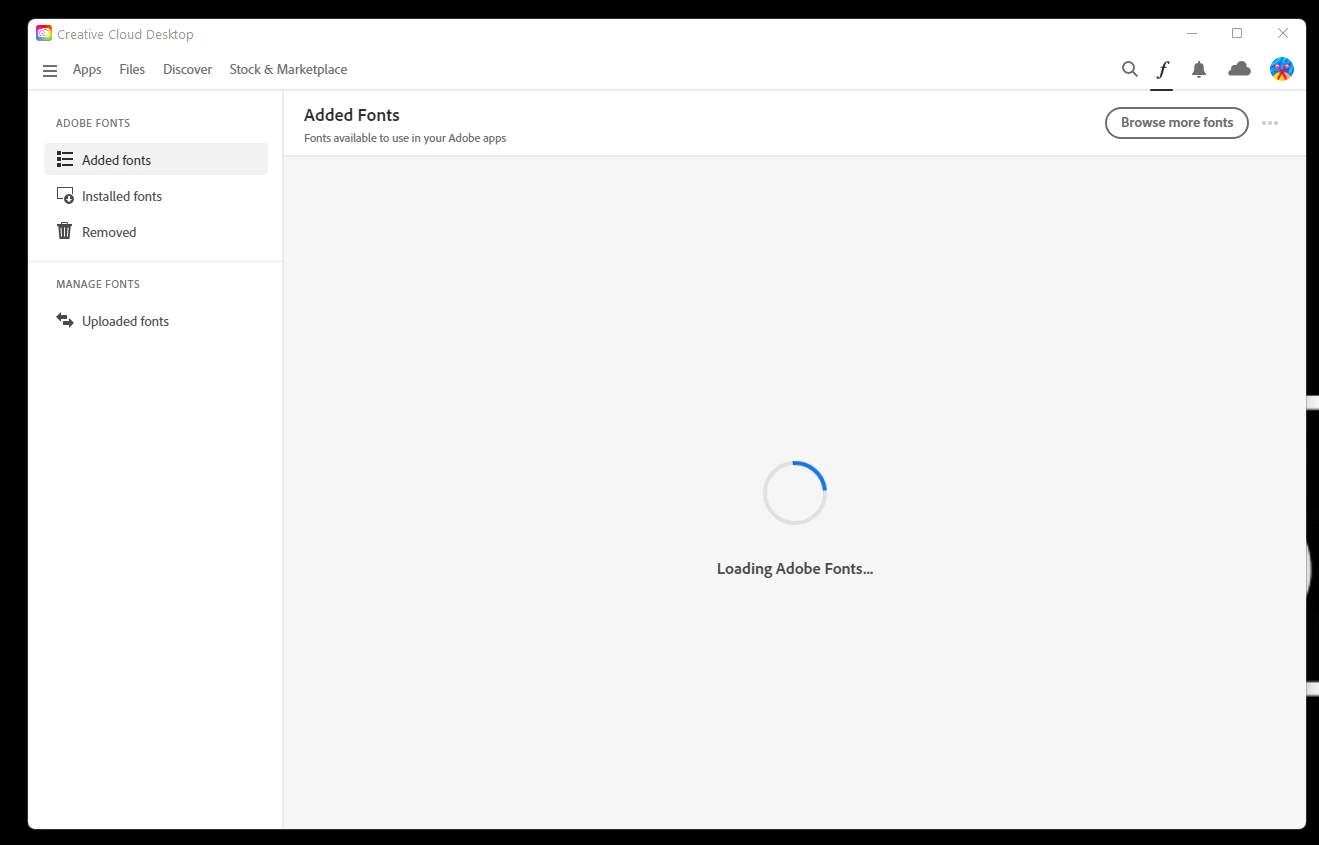Screen dimensions: 1319x845
Task: Switch to the Apps tab
Action: click(87, 69)
